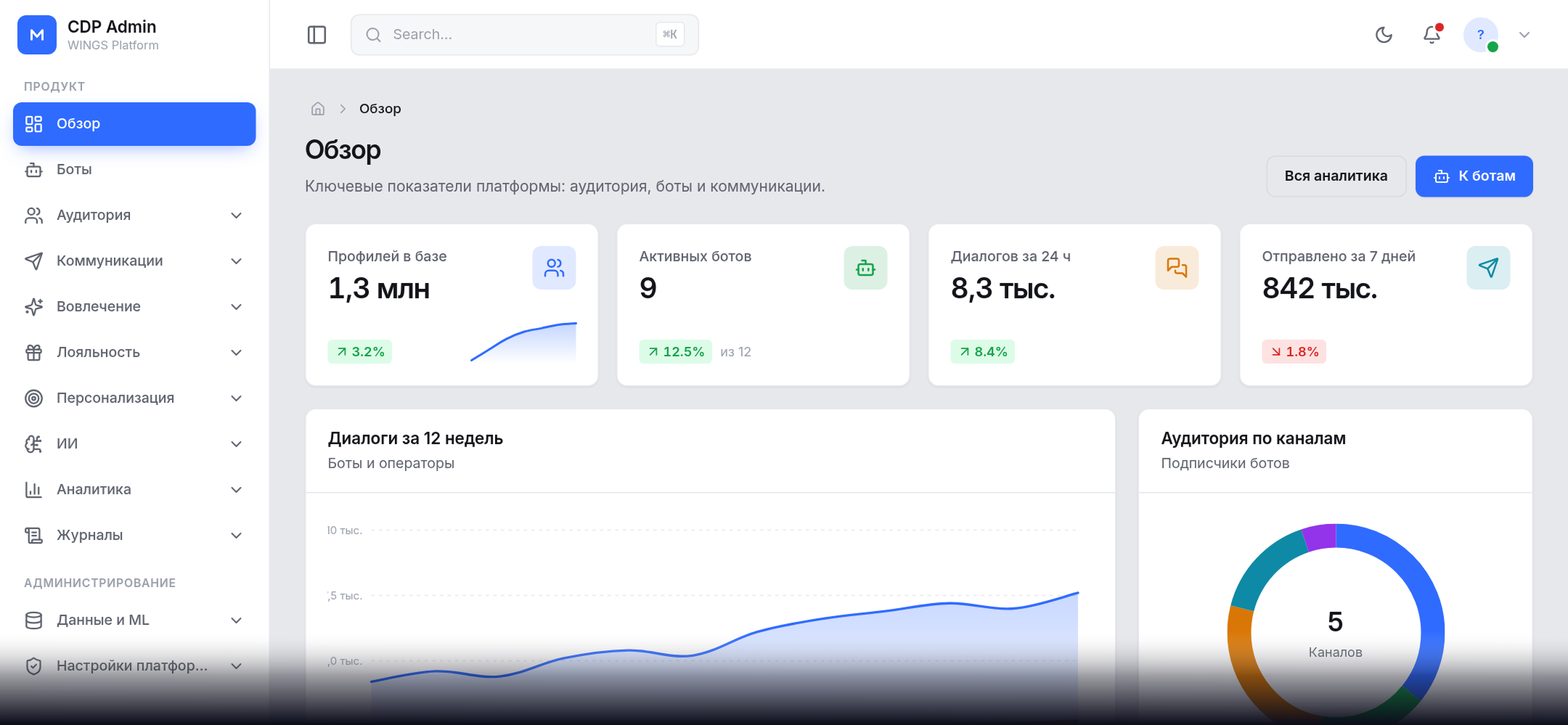Click the sent paper plane icon
The image size is (1568, 725).
pos(1488,268)
